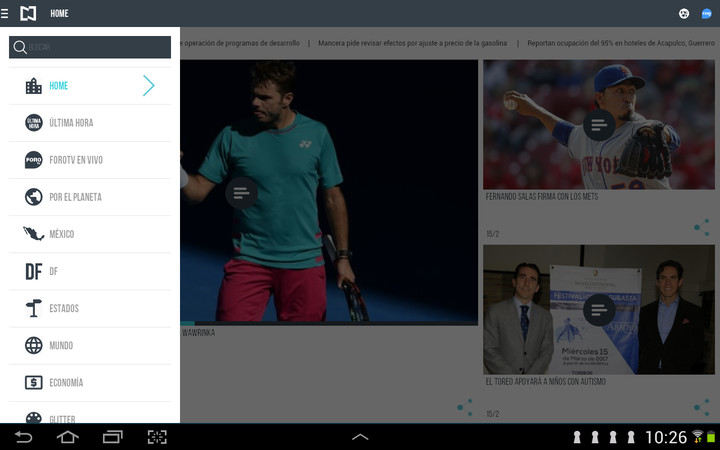Tap the Mundo globe icon
This screenshot has height=450, width=720.
pos(33,345)
